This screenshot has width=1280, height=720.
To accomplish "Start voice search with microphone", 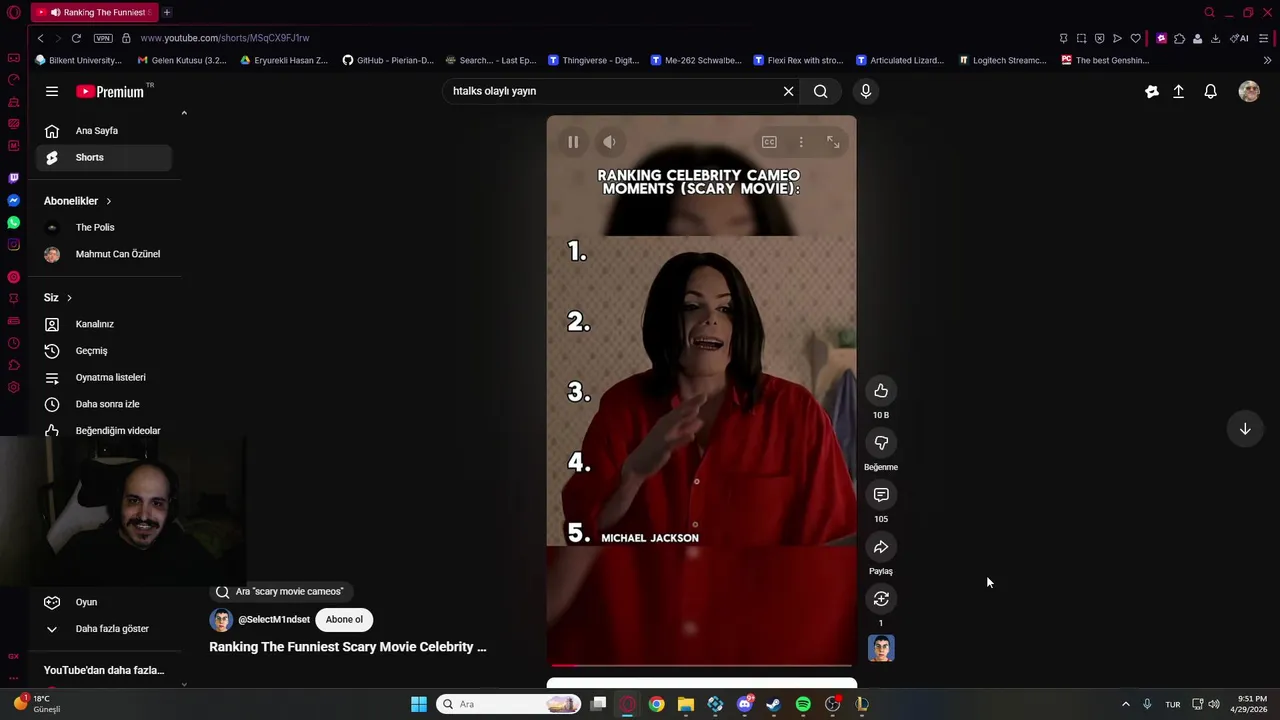I will pos(866,91).
